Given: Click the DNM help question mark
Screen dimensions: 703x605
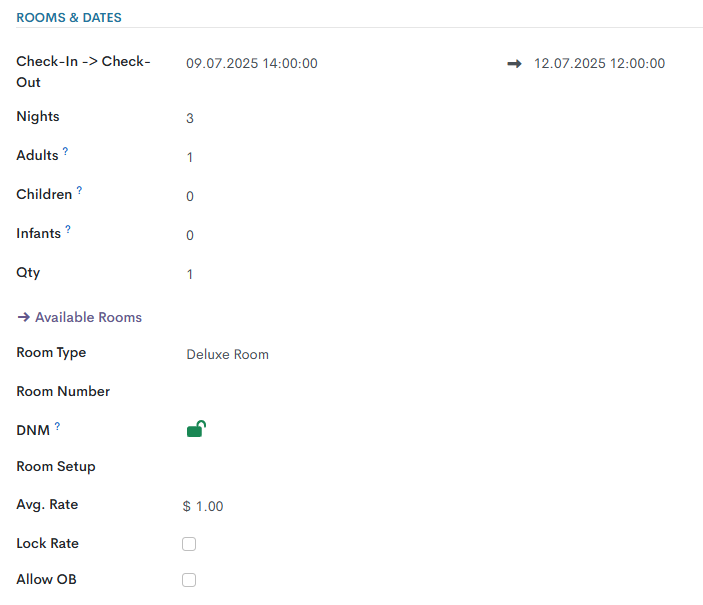Looking at the screenshot, I should tap(57, 426).
